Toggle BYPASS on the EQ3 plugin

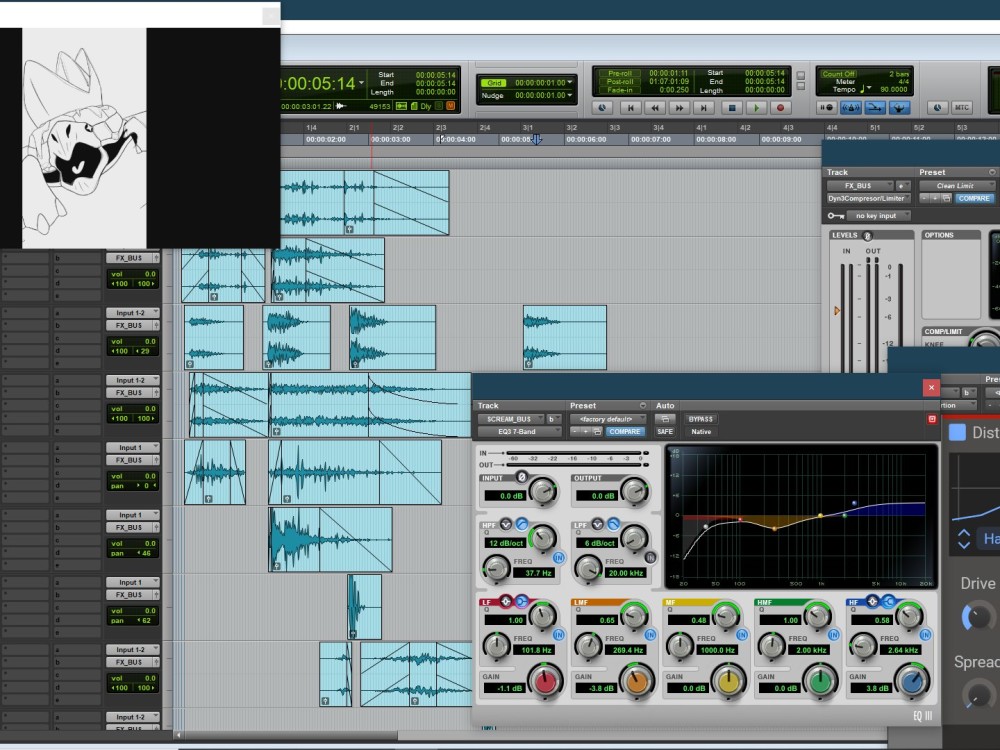[x=700, y=419]
